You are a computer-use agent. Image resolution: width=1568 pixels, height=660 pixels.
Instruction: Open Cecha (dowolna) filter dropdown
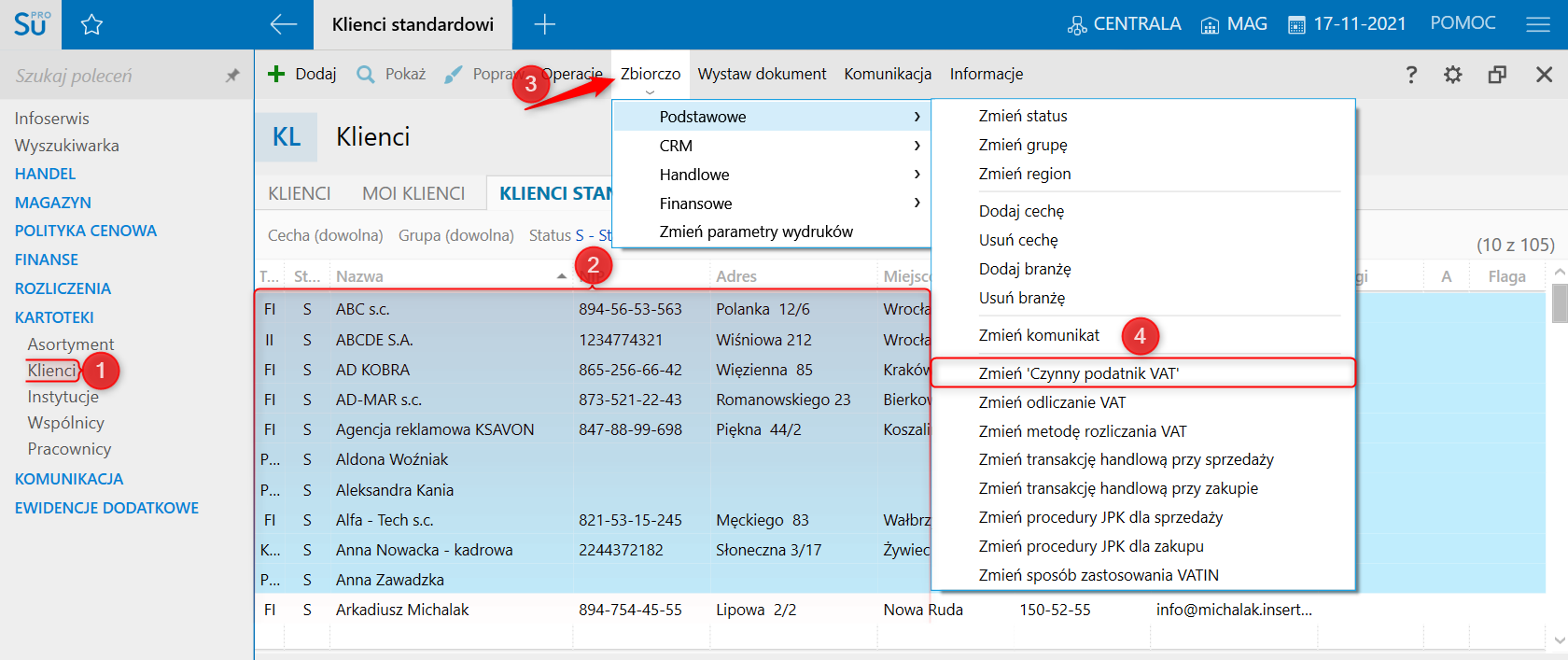coord(325,235)
